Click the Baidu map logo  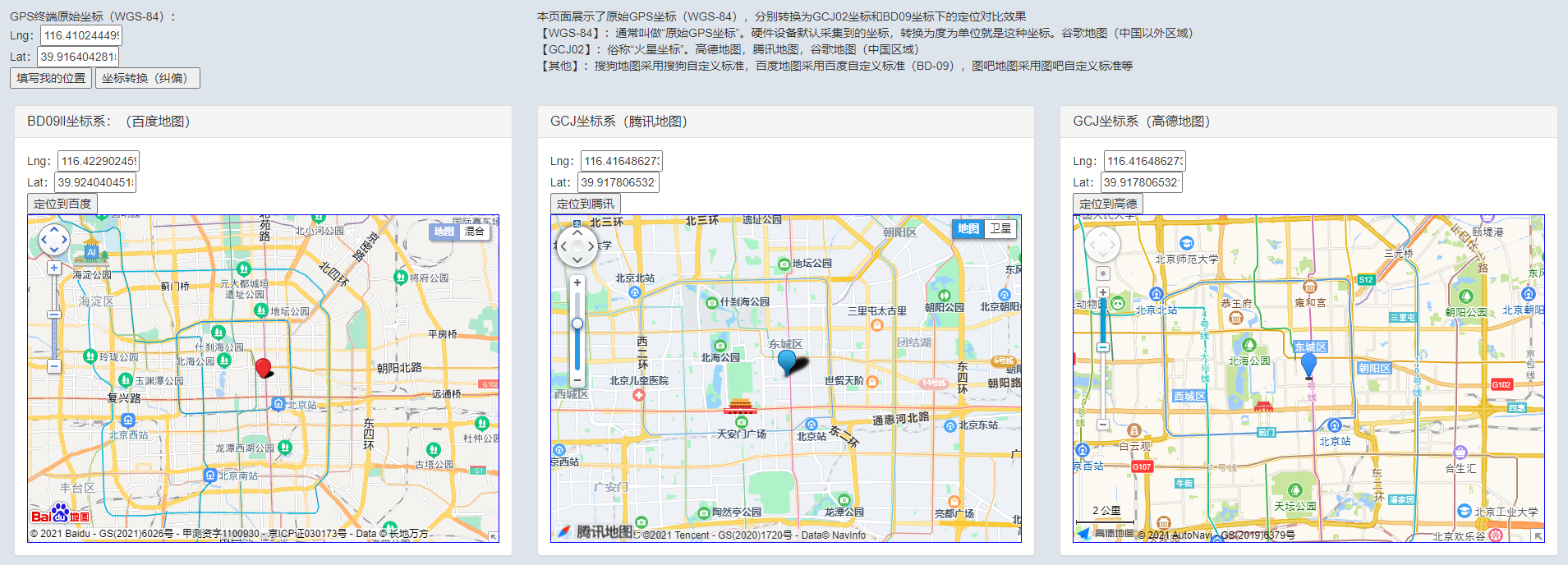[x=59, y=515]
